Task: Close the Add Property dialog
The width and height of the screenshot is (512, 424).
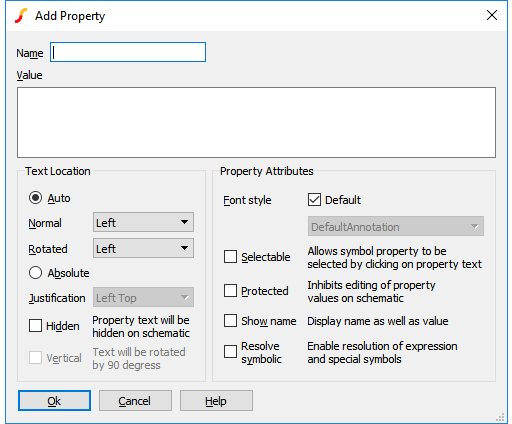Action: click(x=492, y=15)
